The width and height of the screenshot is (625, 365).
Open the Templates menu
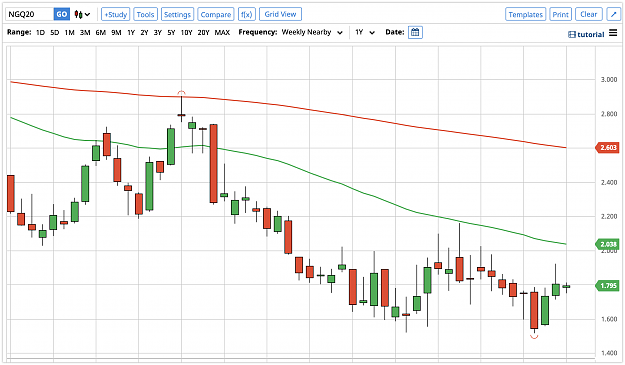[525, 14]
